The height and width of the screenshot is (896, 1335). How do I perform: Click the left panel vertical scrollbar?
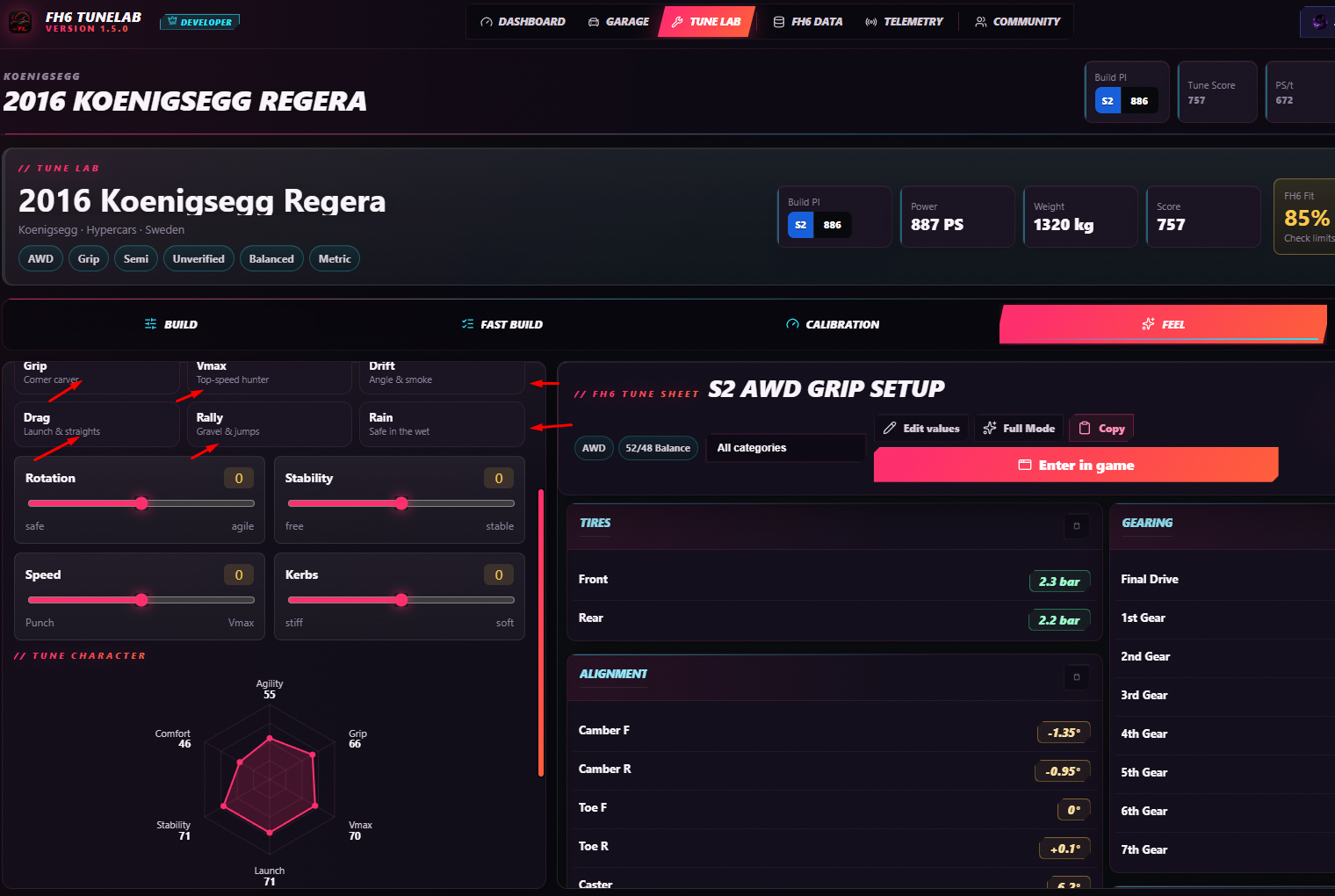(x=541, y=632)
